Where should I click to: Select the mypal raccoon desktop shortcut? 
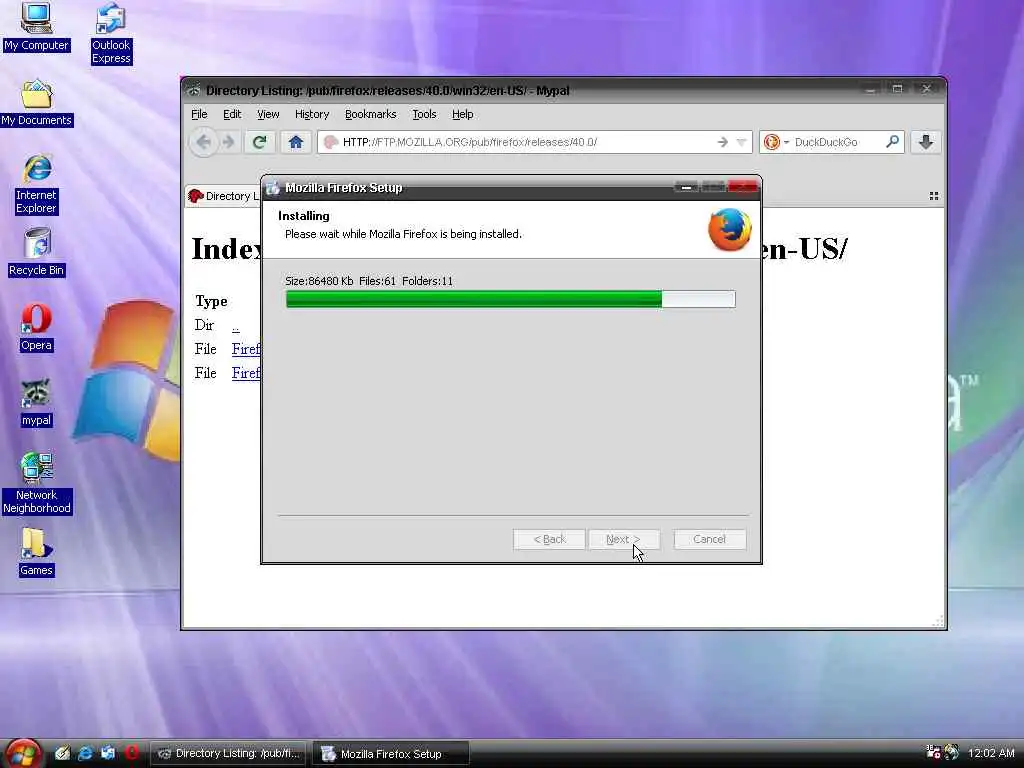(x=36, y=403)
